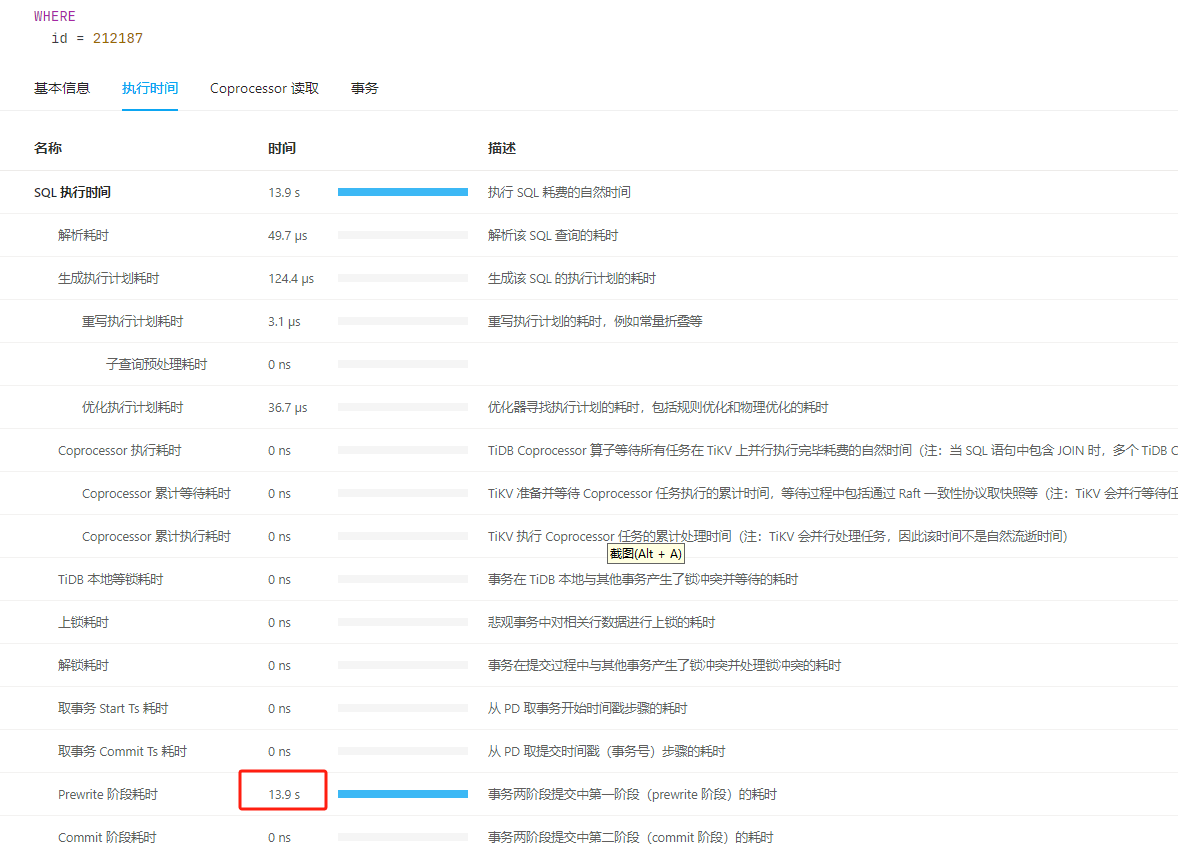Click the 13.9 s value highlighted in red
Viewport: 1178px width, 857px height.
pyautogui.click(x=284, y=794)
